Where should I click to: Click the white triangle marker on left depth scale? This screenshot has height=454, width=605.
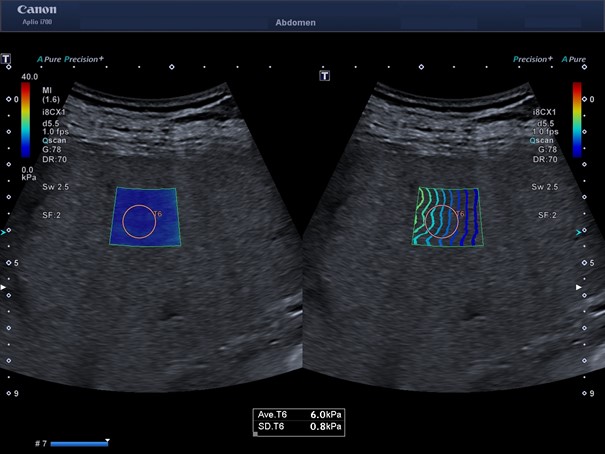pos(6,287)
